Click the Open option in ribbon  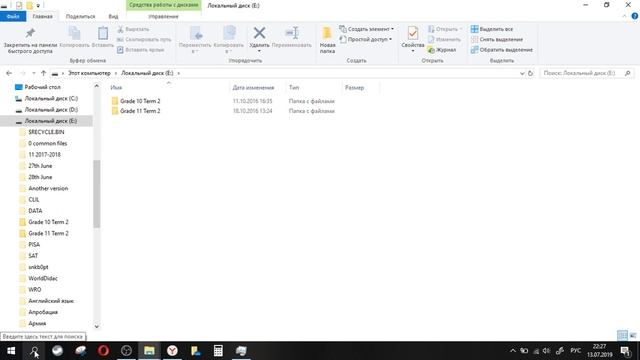point(445,29)
